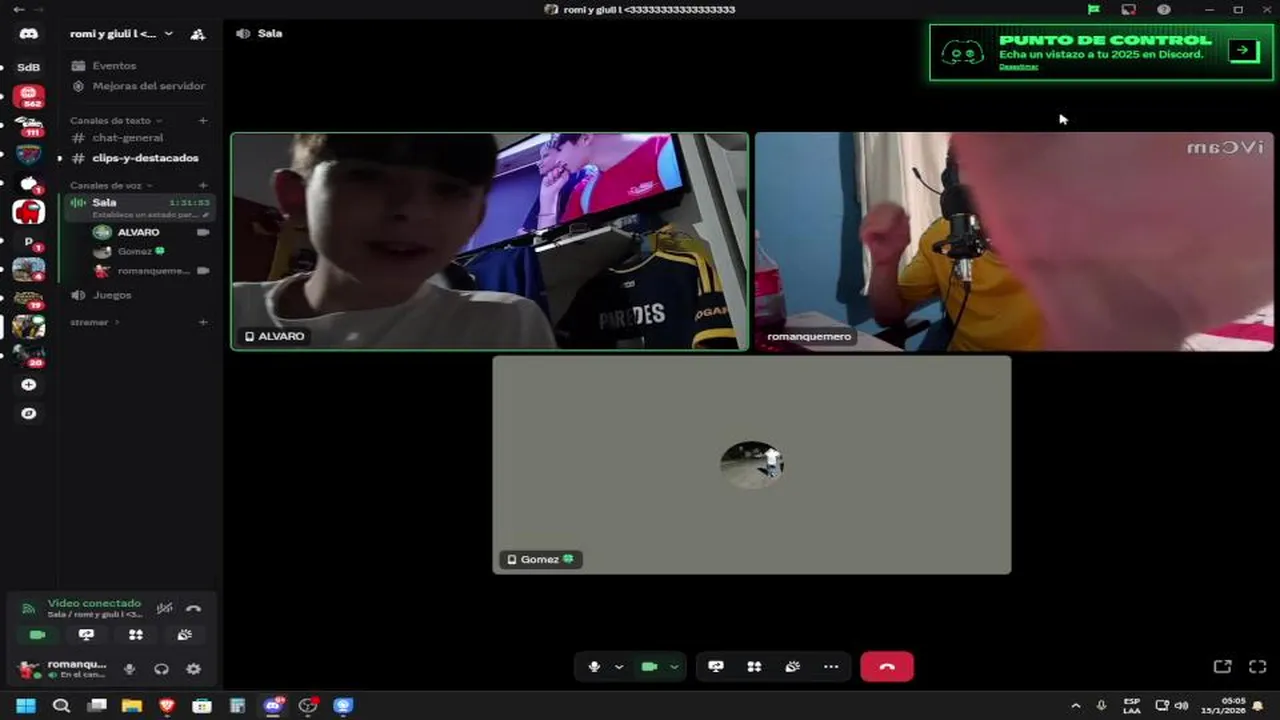
Task: Select the Sala voice channel
Action: 138,207
